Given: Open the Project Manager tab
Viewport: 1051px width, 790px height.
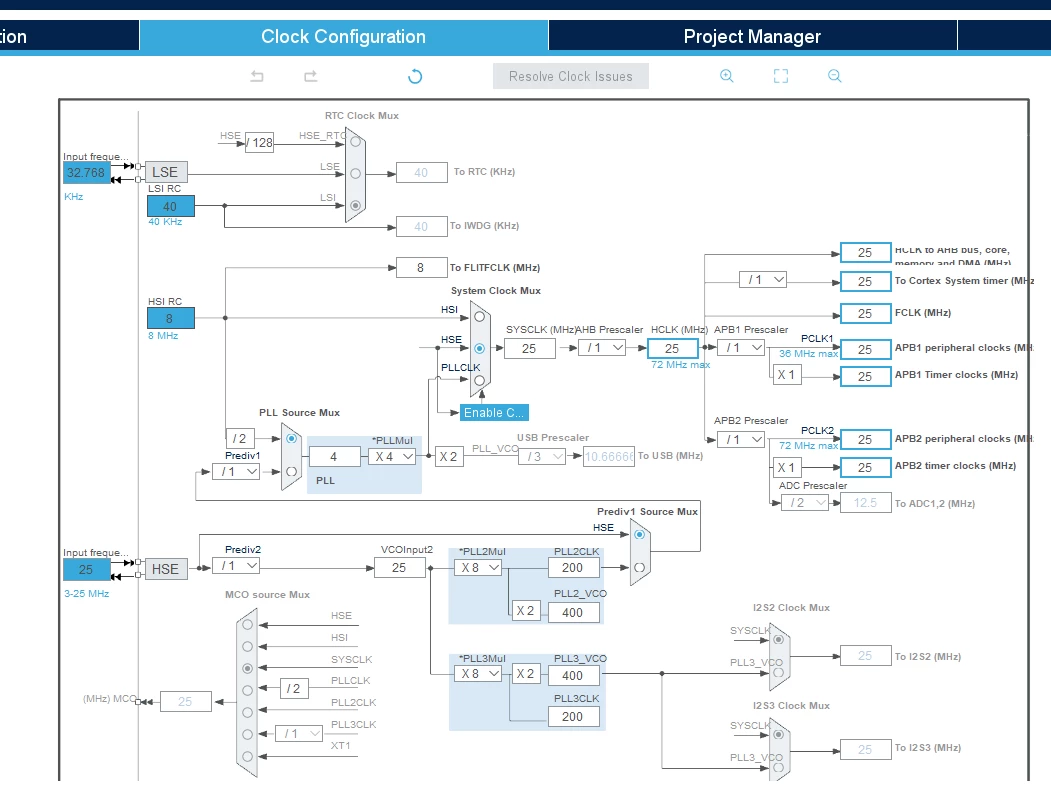Looking at the screenshot, I should (x=752, y=36).
